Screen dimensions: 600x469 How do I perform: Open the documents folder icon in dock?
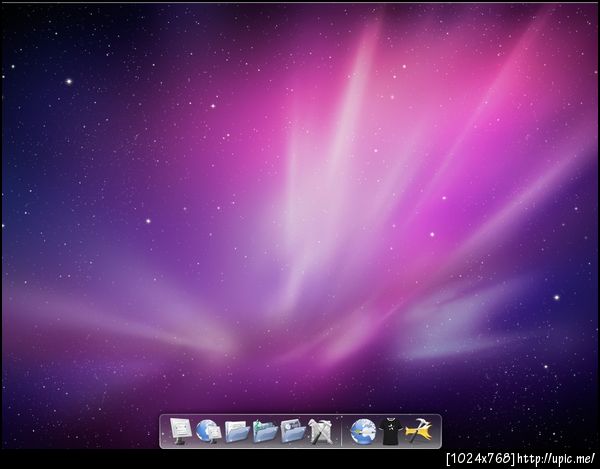pyautogui.click(x=237, y=432)
